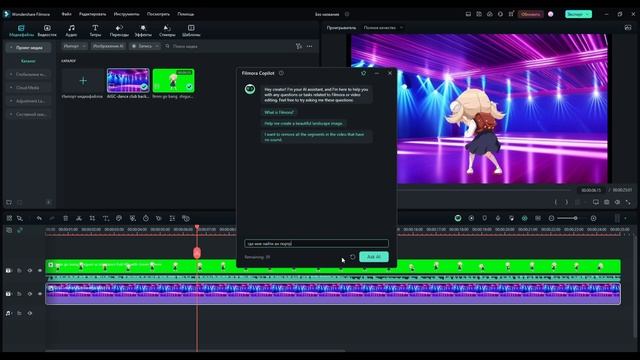Screen dimensions: 640x360
Task: Open the Инструменты (Tools) menu
Action: tap(127, 14)
